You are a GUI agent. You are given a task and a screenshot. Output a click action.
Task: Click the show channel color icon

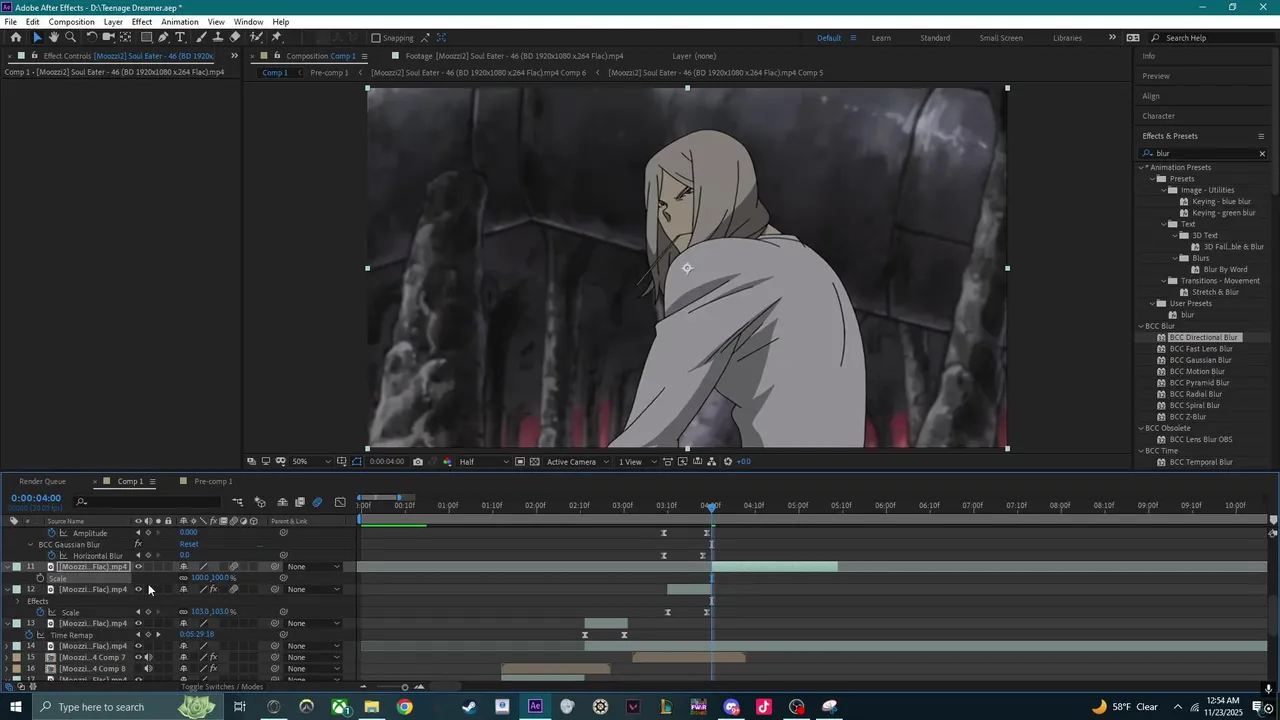(x=446, y=462)
